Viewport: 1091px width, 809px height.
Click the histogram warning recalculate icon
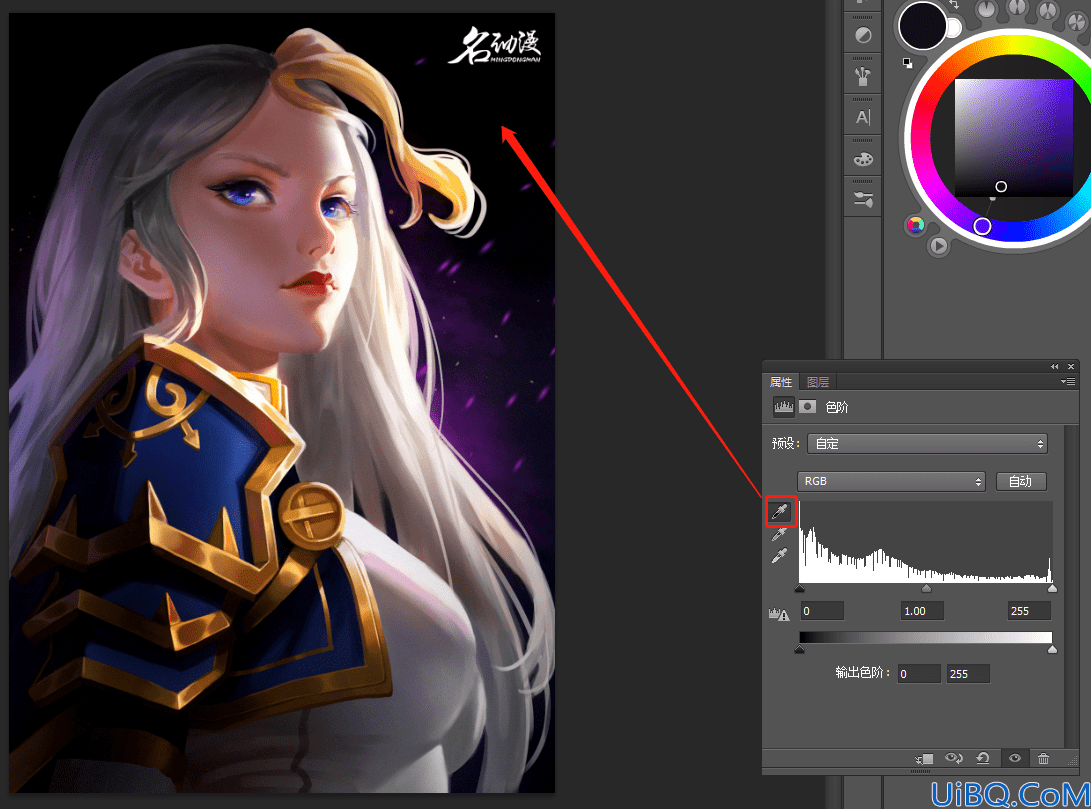(779, 614)
